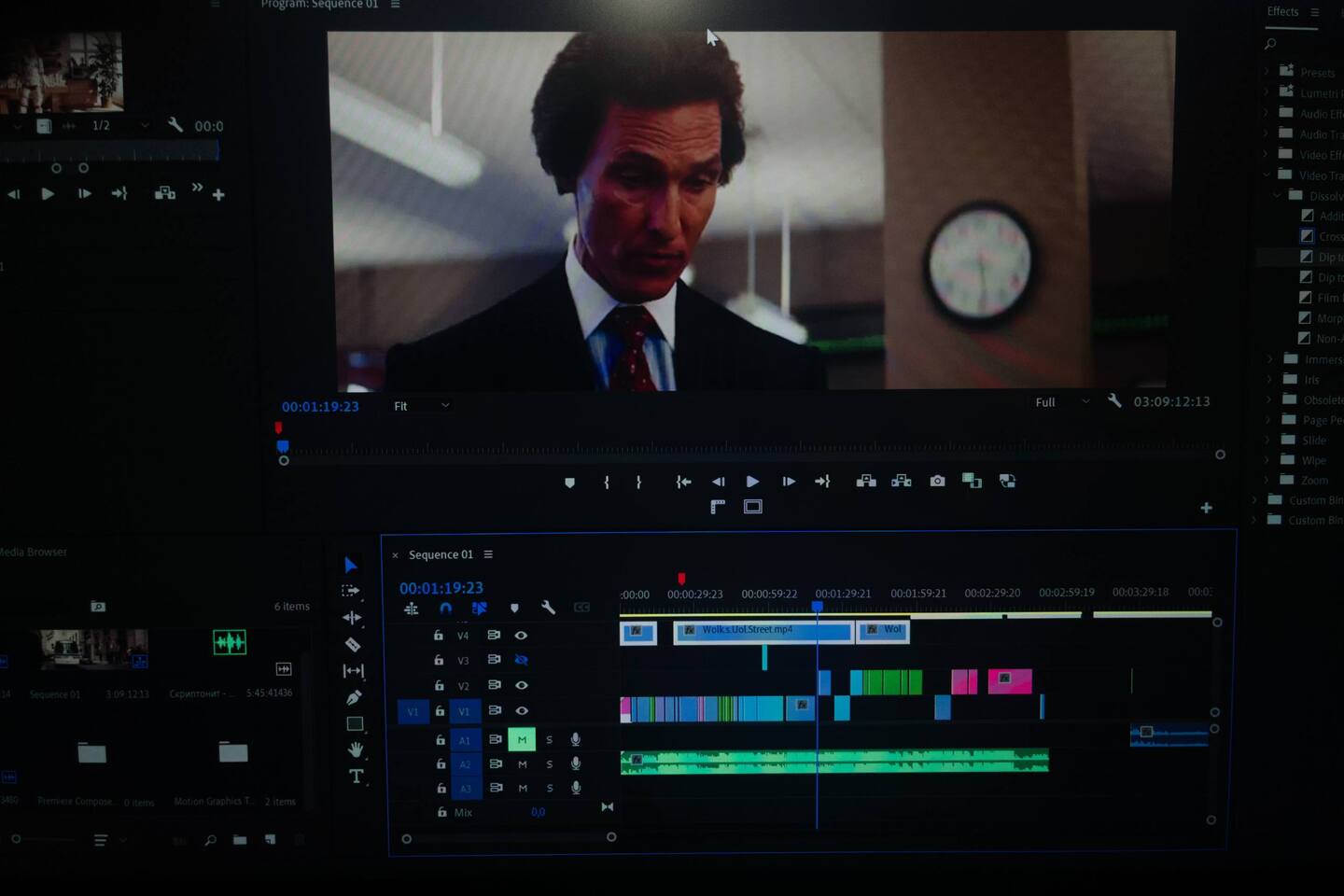This screenshot has width=1344, height=896.
Task: Expand the Zoom transitions folder
Action: click(x=1268, y=480)
